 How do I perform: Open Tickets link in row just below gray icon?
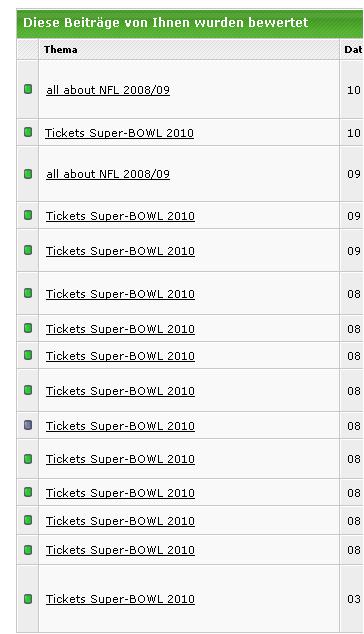click(120, 459)
